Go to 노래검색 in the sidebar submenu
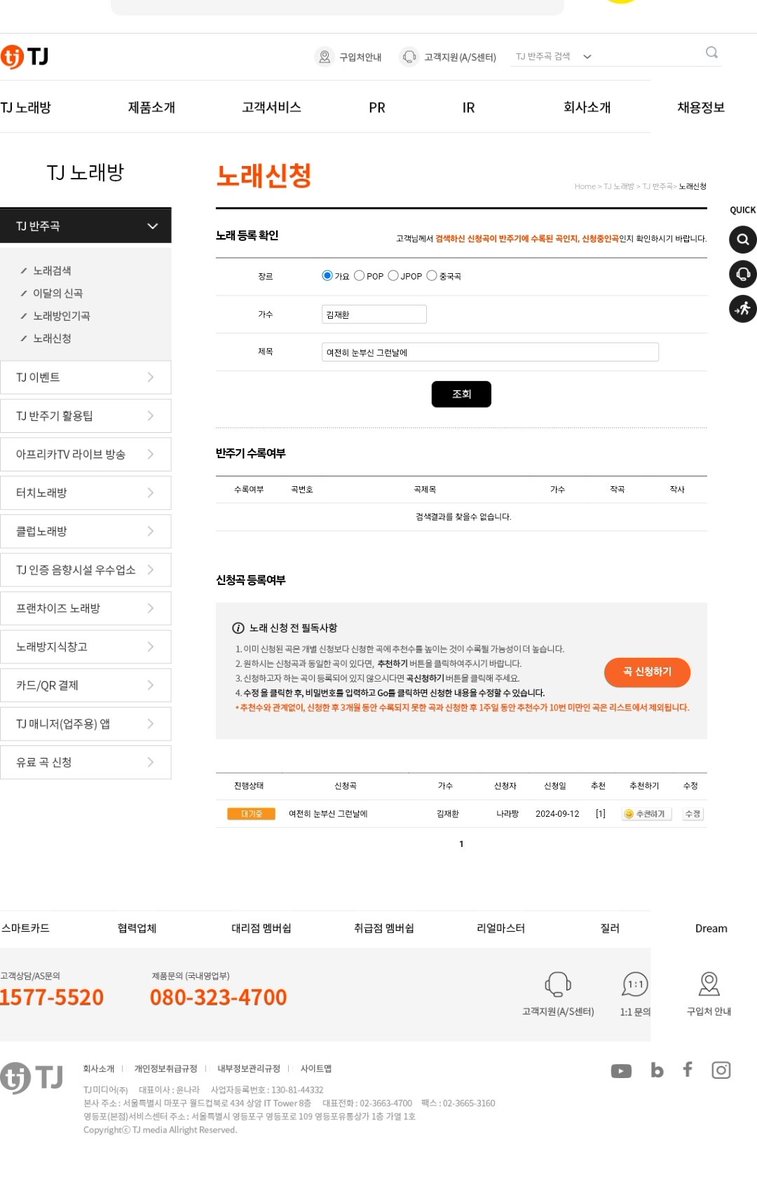Image resolution: width=757 pixels, height=1200 pixels. click(x=52, y=271)
